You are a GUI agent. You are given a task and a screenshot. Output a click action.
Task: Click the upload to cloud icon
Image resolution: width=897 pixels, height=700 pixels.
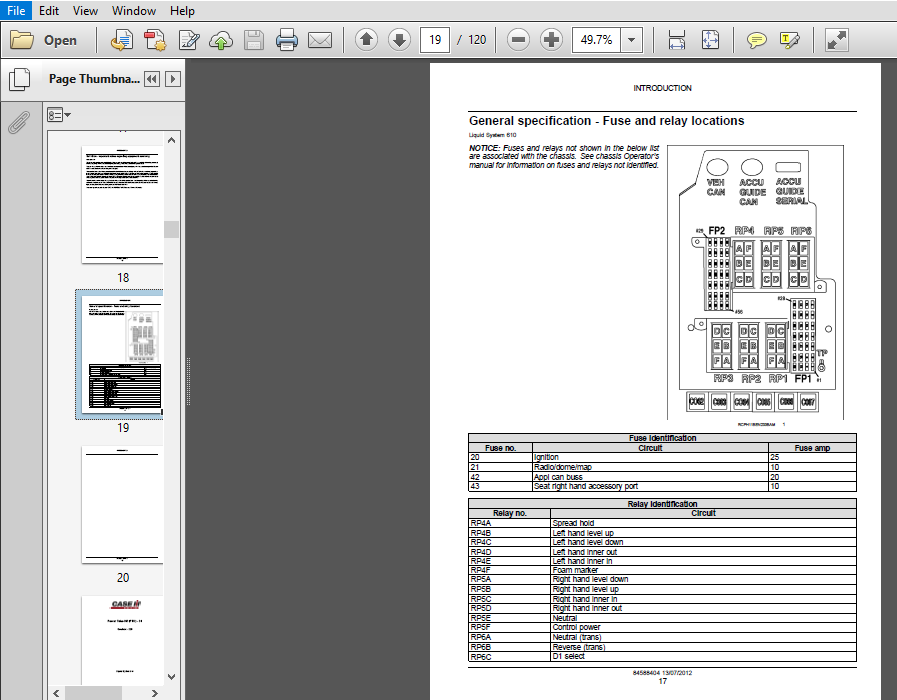click(x=221, y=40)
